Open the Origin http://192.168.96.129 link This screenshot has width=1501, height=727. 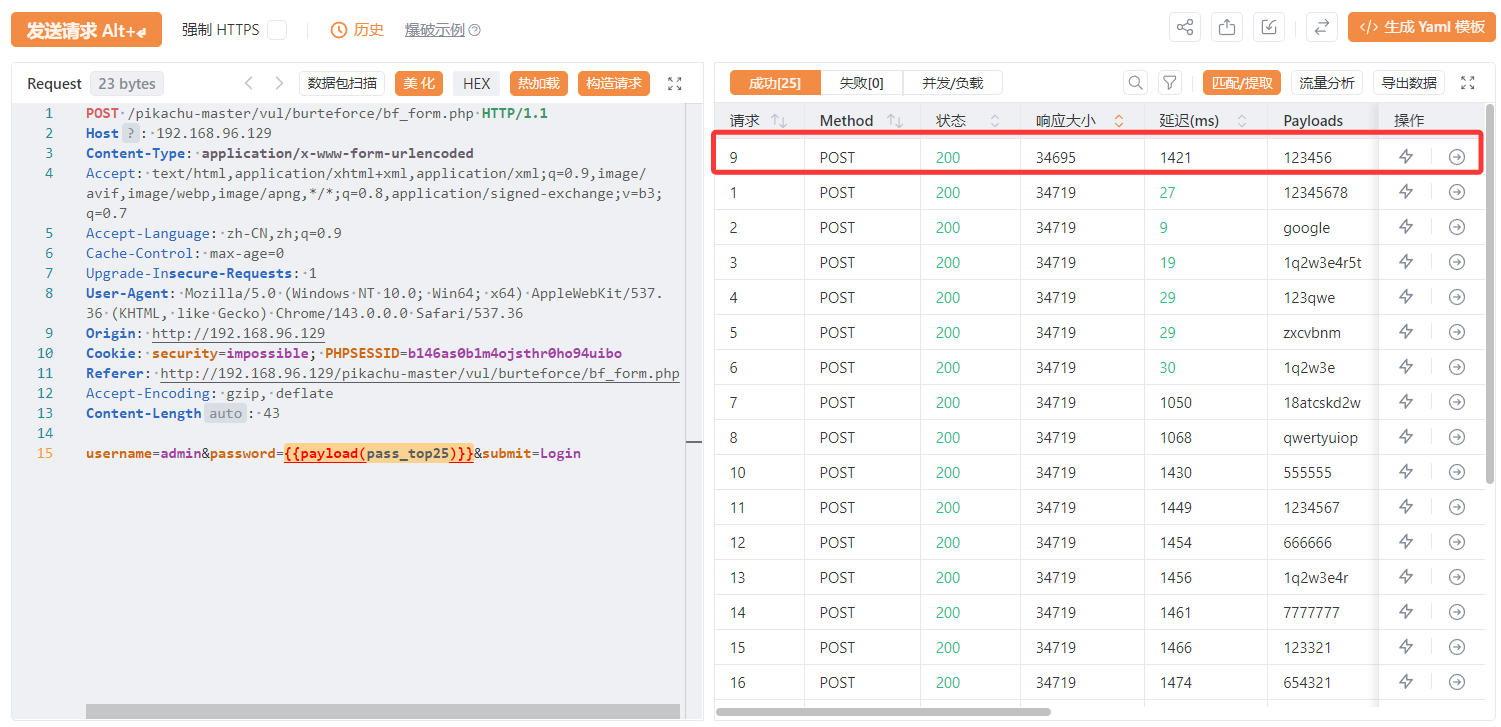[238, 333]
